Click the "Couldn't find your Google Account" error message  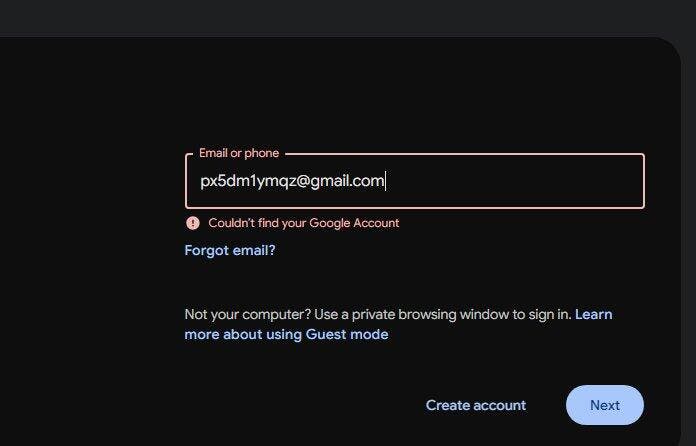pyautogui.click(x=303, y=223)
